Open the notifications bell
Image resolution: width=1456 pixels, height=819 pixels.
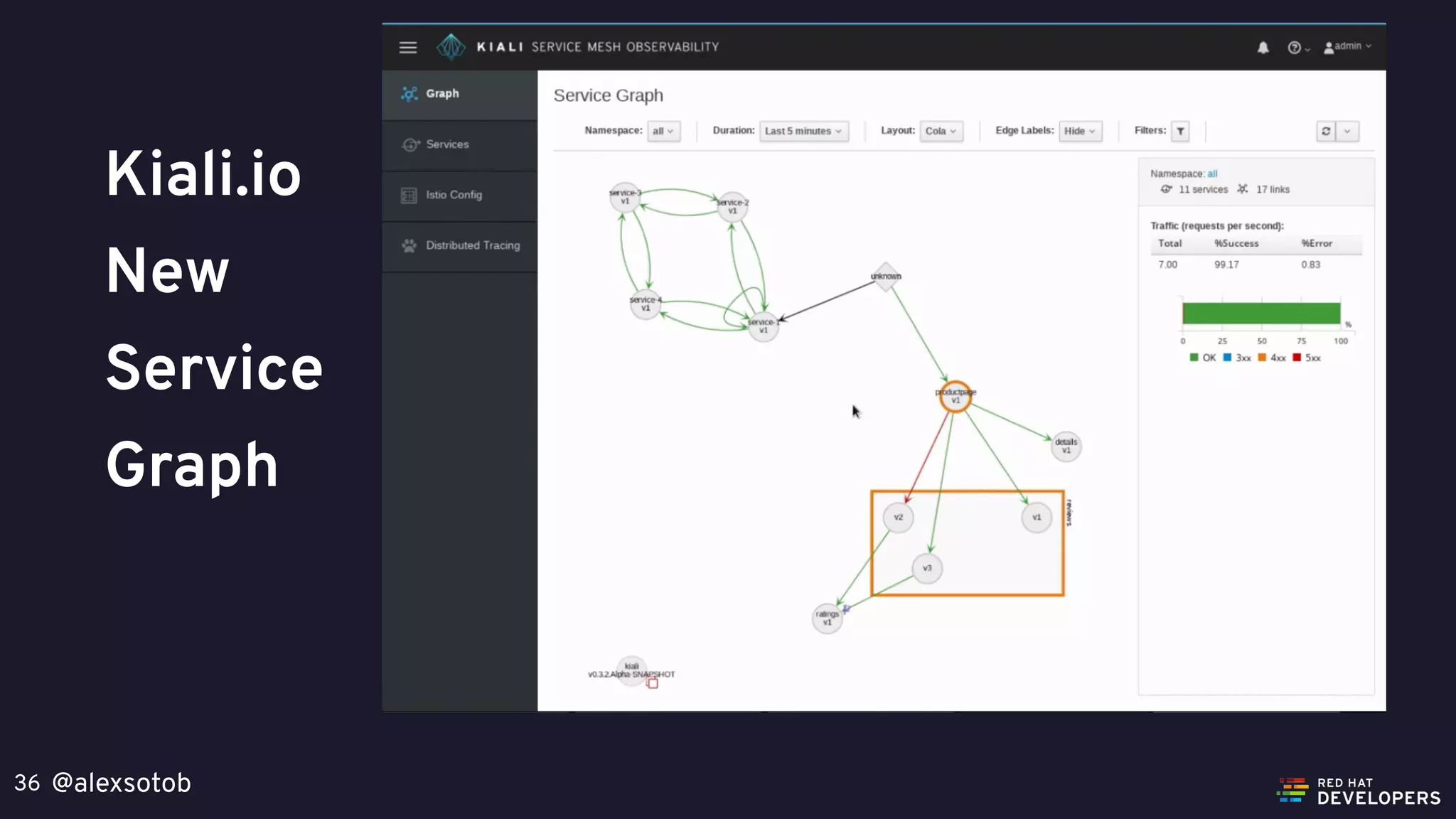pos(1263,48)
